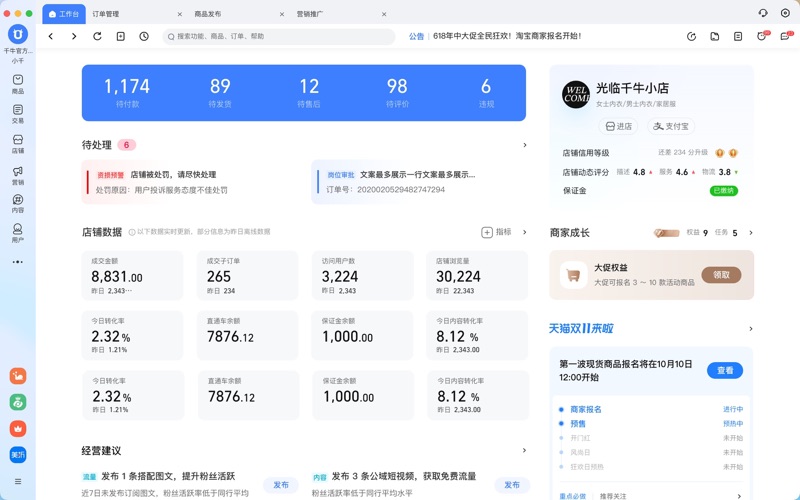Click the refresh icon in the toolbar
This screenshot has height=500, width=800.
[x=97, y=36]
